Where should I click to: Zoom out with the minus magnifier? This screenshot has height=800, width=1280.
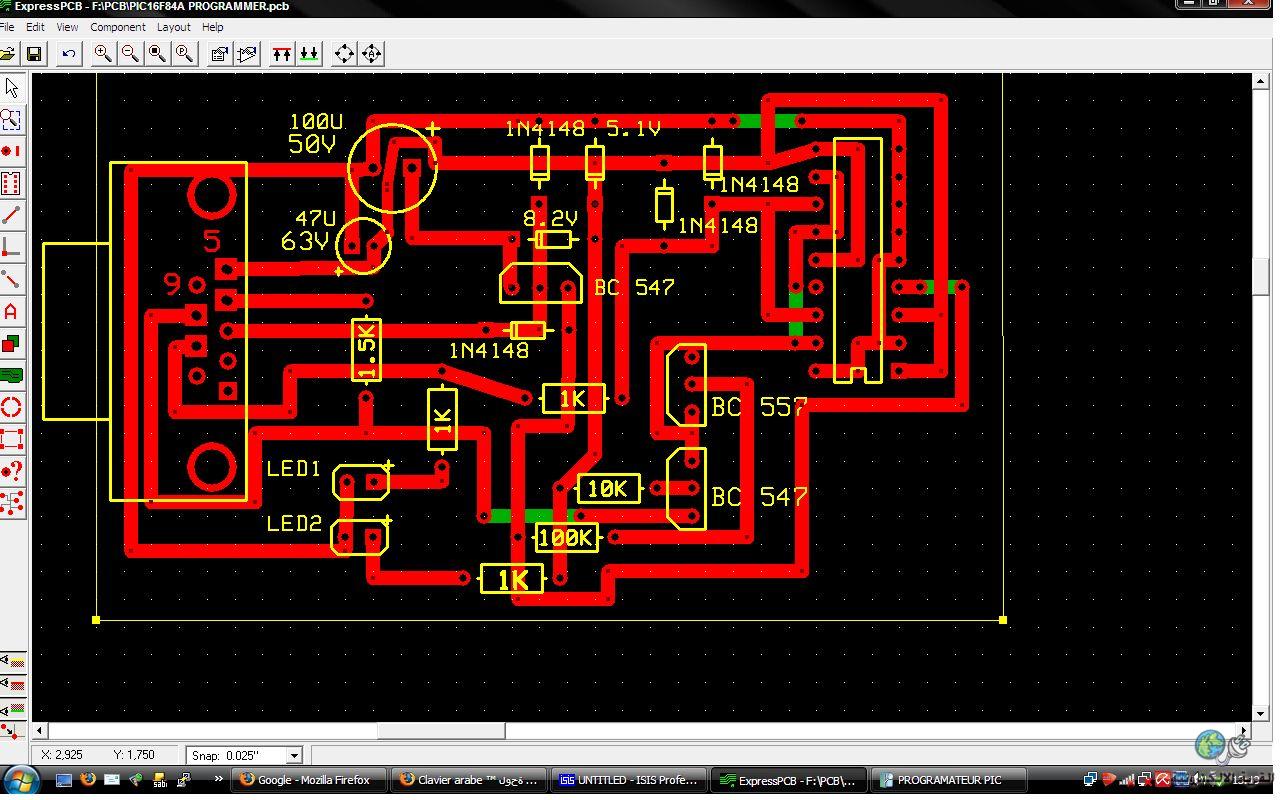(x=130, y=54)
